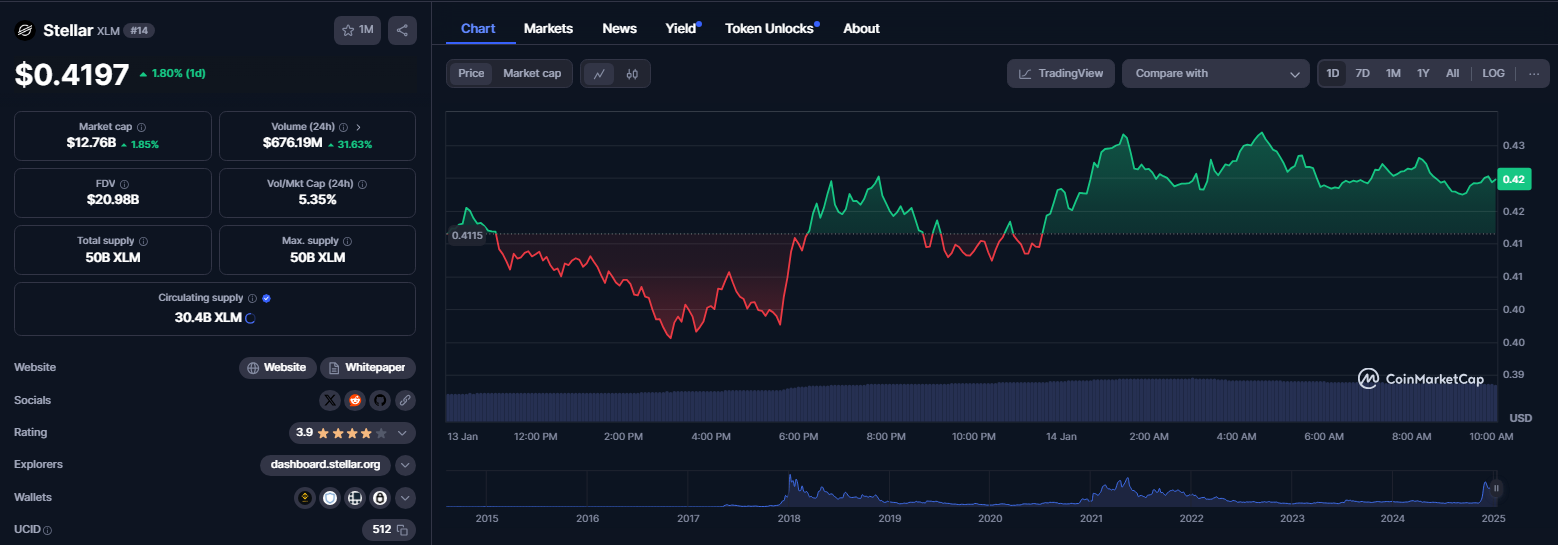This screenshot has width=1558, height=545.
Task: Open dashboard.stellar.org explorer link
Action: pyautogui.click(x=325, y=465)
